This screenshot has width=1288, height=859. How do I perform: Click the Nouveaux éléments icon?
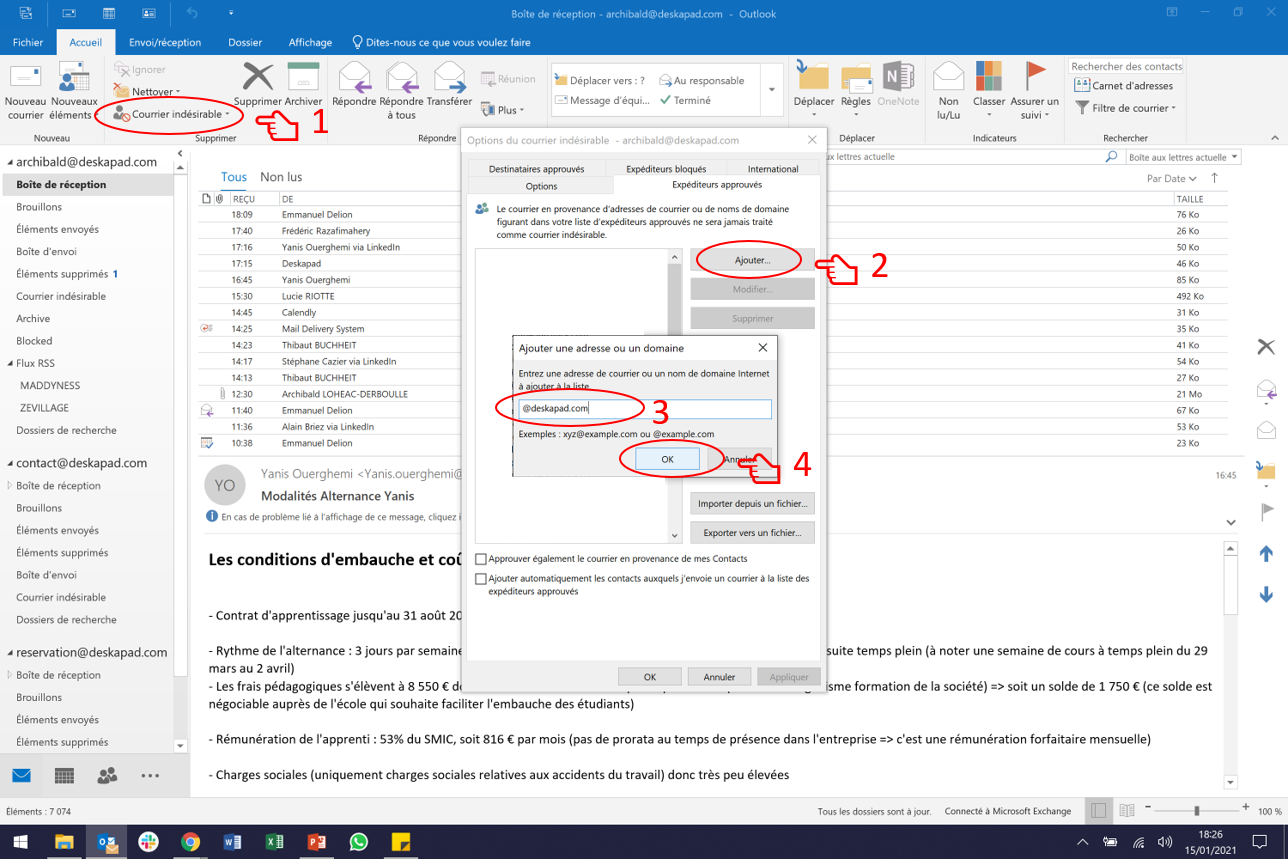tap(74, 79)
